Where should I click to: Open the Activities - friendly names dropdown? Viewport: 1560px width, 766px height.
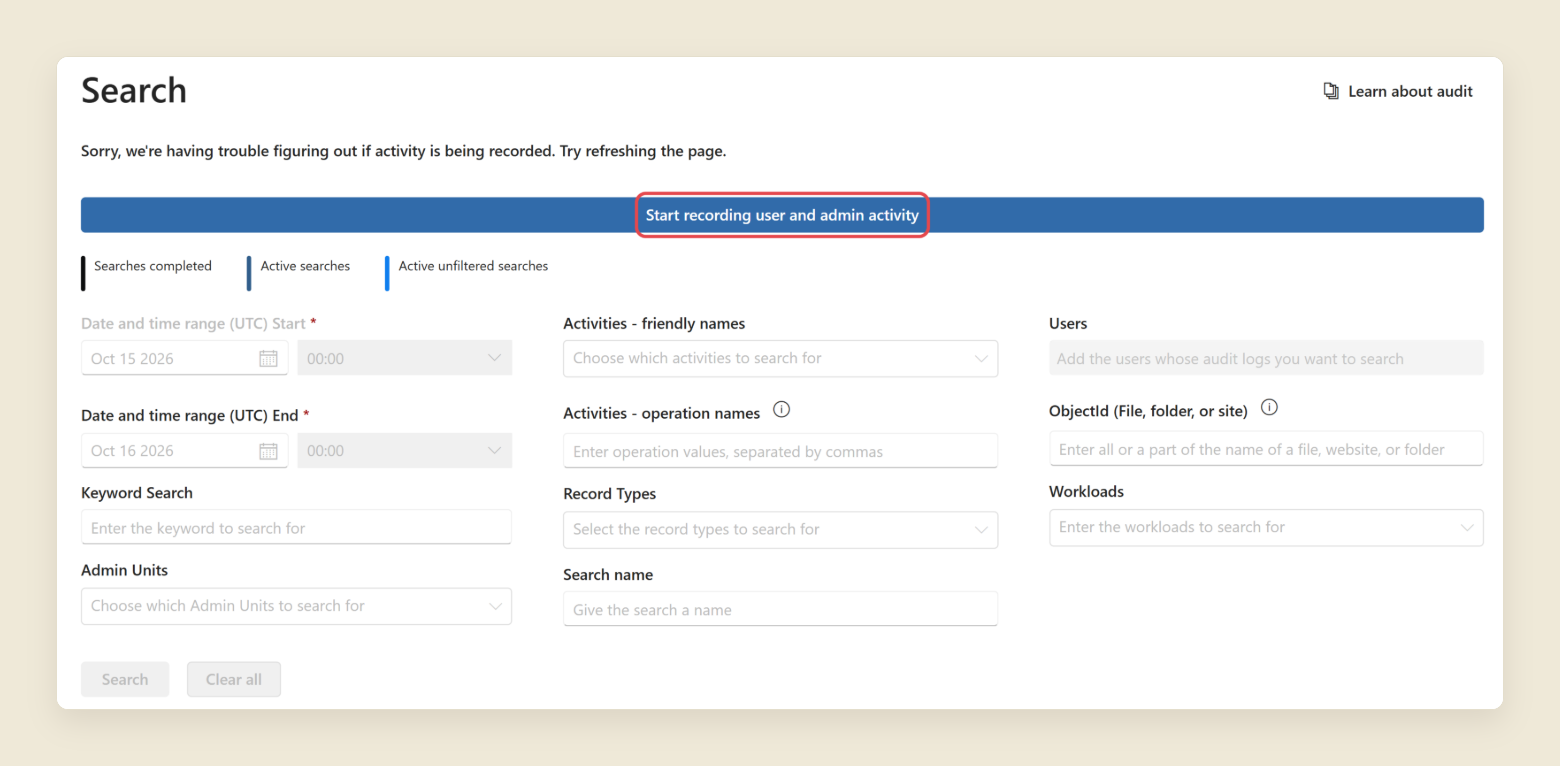tap(780, 358)
